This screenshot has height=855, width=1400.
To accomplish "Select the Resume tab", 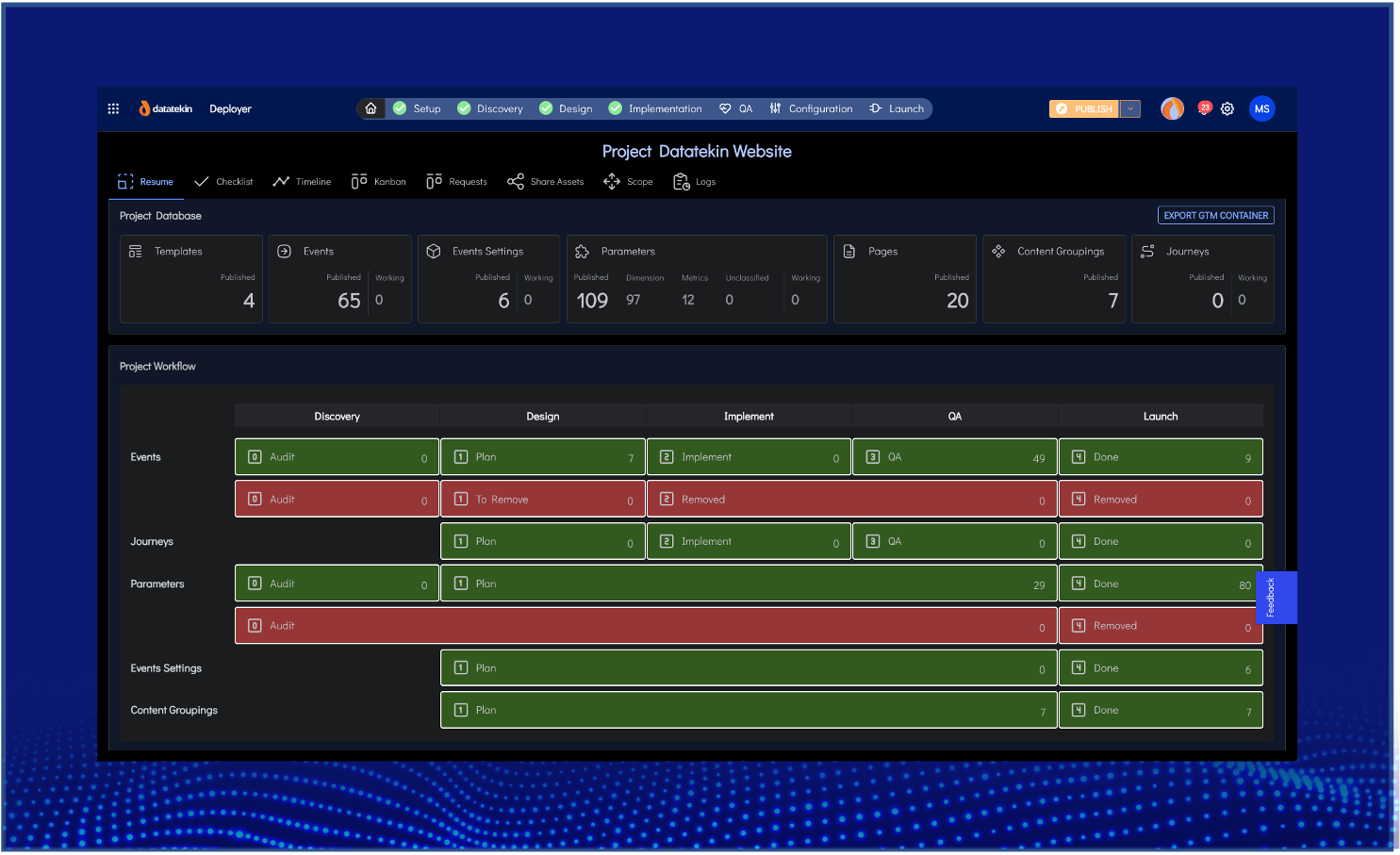I will [x=145, y=181].
